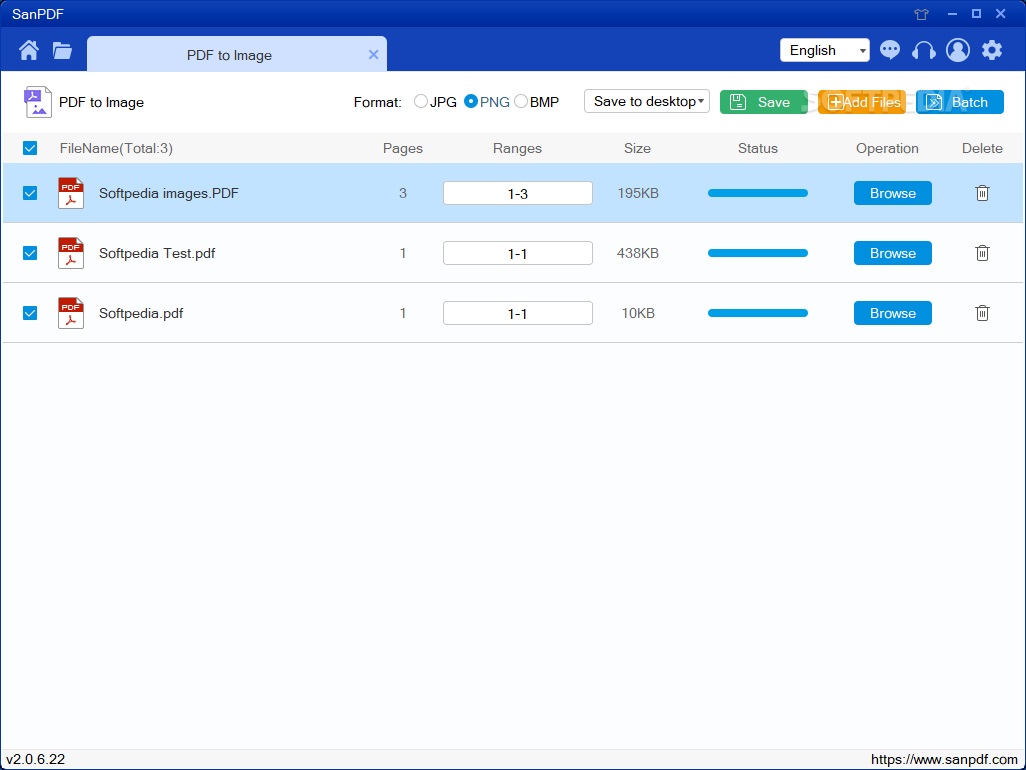
Task: Open the sanpdf.com website link
Action: (x=944, y=759)
